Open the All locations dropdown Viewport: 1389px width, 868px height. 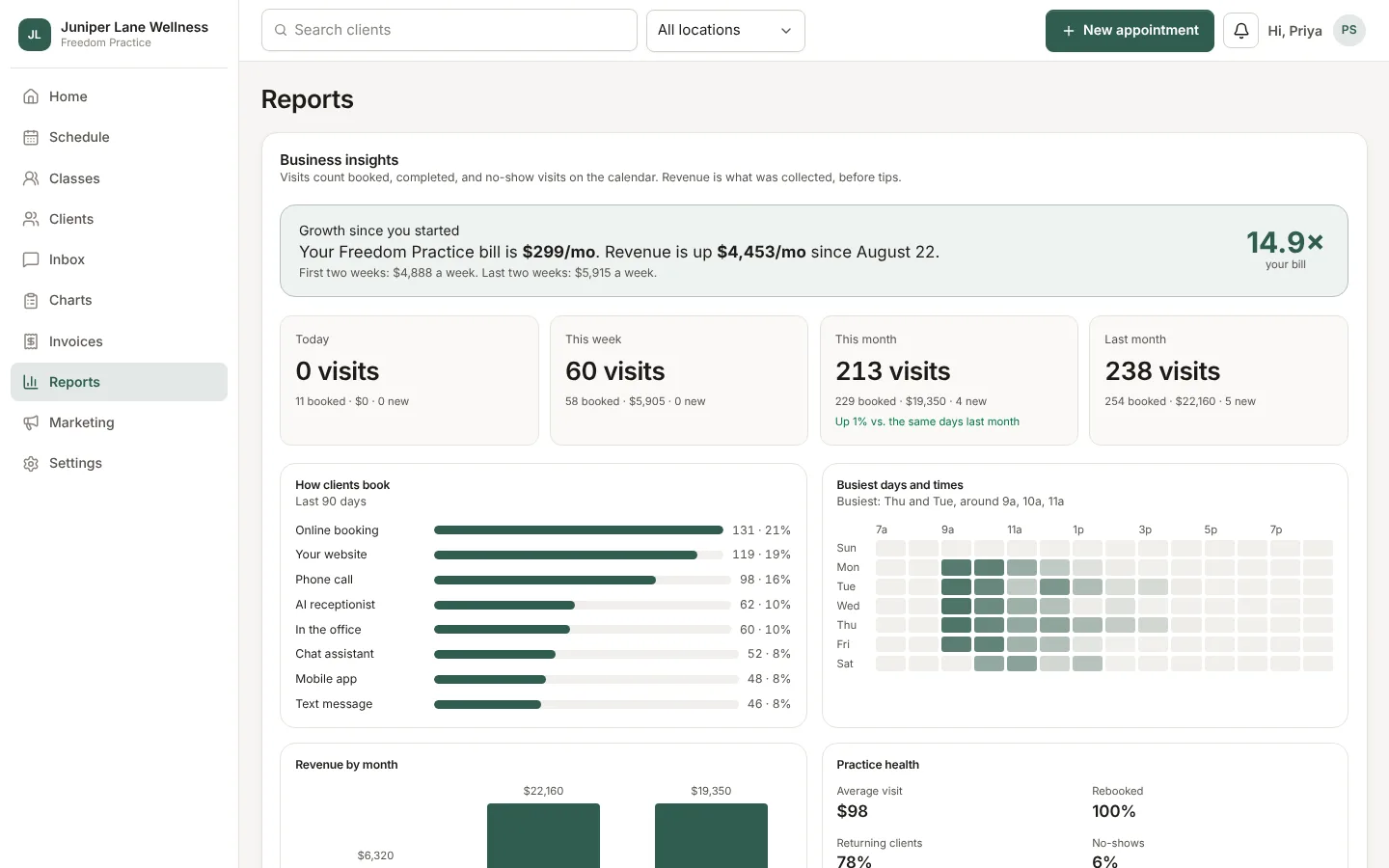click(x=725, y=30)
